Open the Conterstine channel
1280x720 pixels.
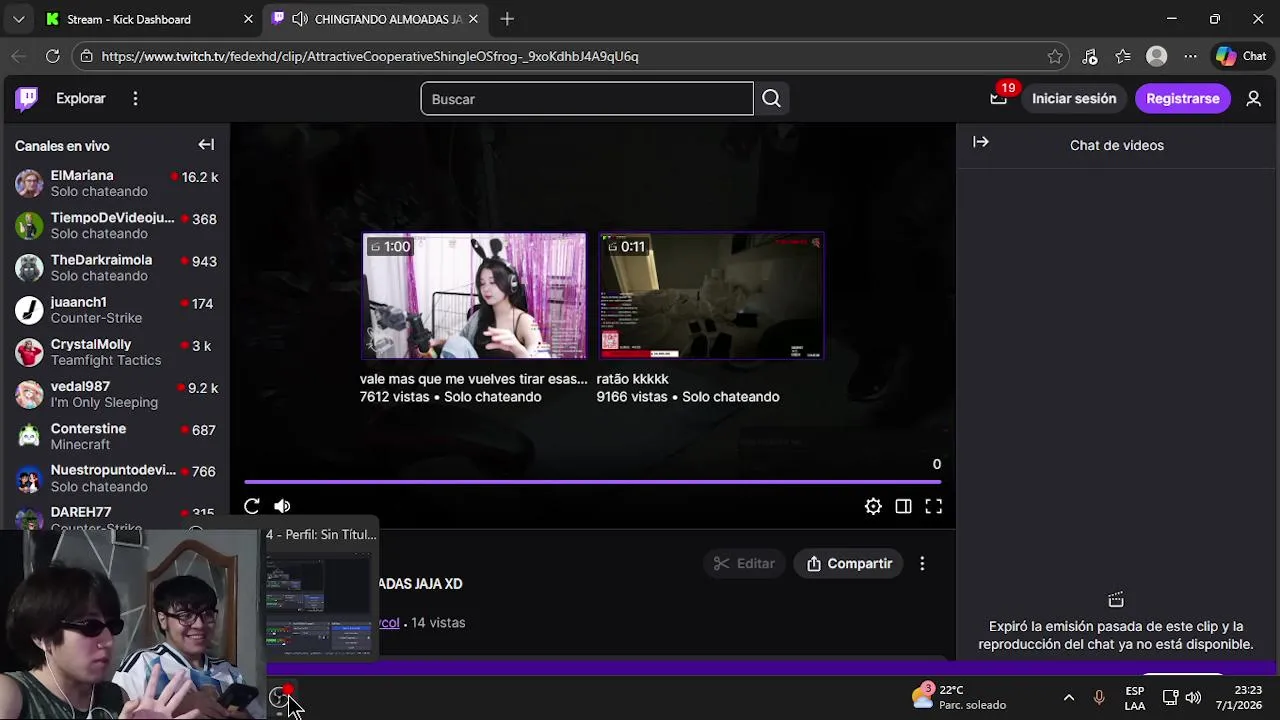[115, 436]
